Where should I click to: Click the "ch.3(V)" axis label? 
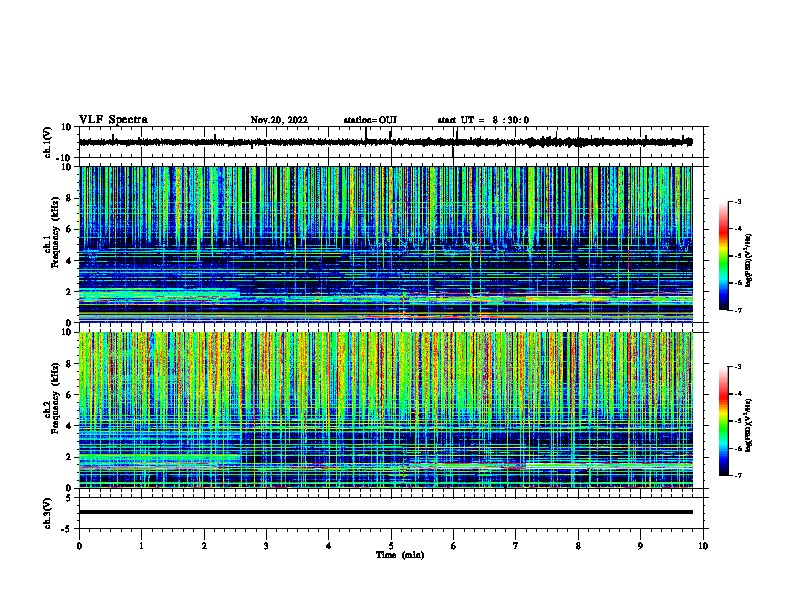point(48,513)
